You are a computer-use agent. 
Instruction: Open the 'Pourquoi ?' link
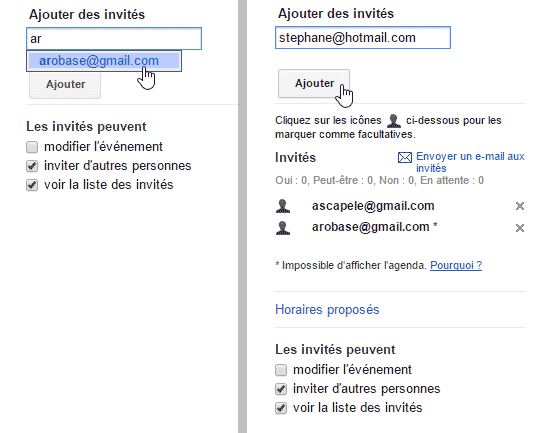[x=456, y=265]
